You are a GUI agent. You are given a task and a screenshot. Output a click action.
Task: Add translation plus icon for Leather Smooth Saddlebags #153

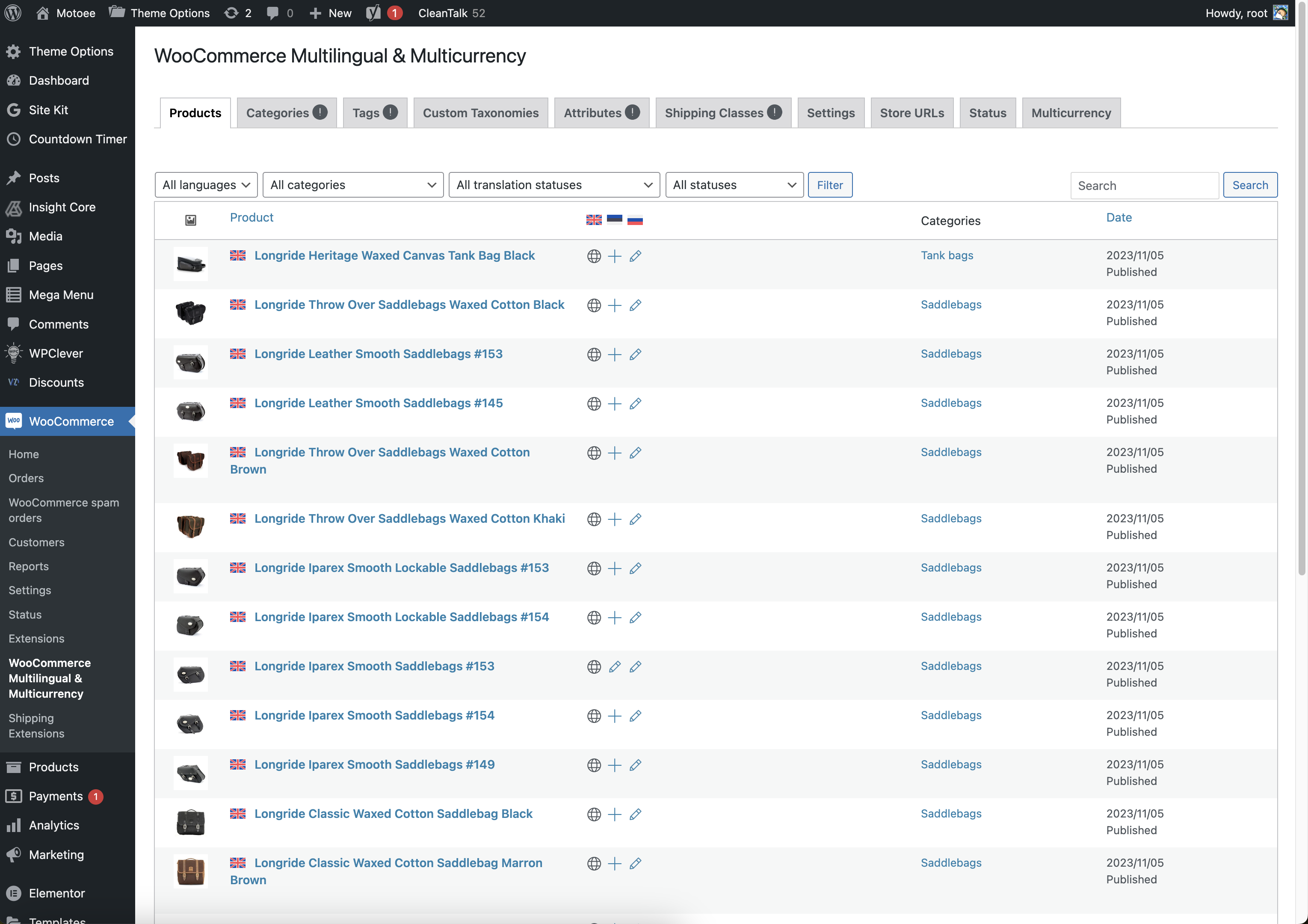pos(614,354)
